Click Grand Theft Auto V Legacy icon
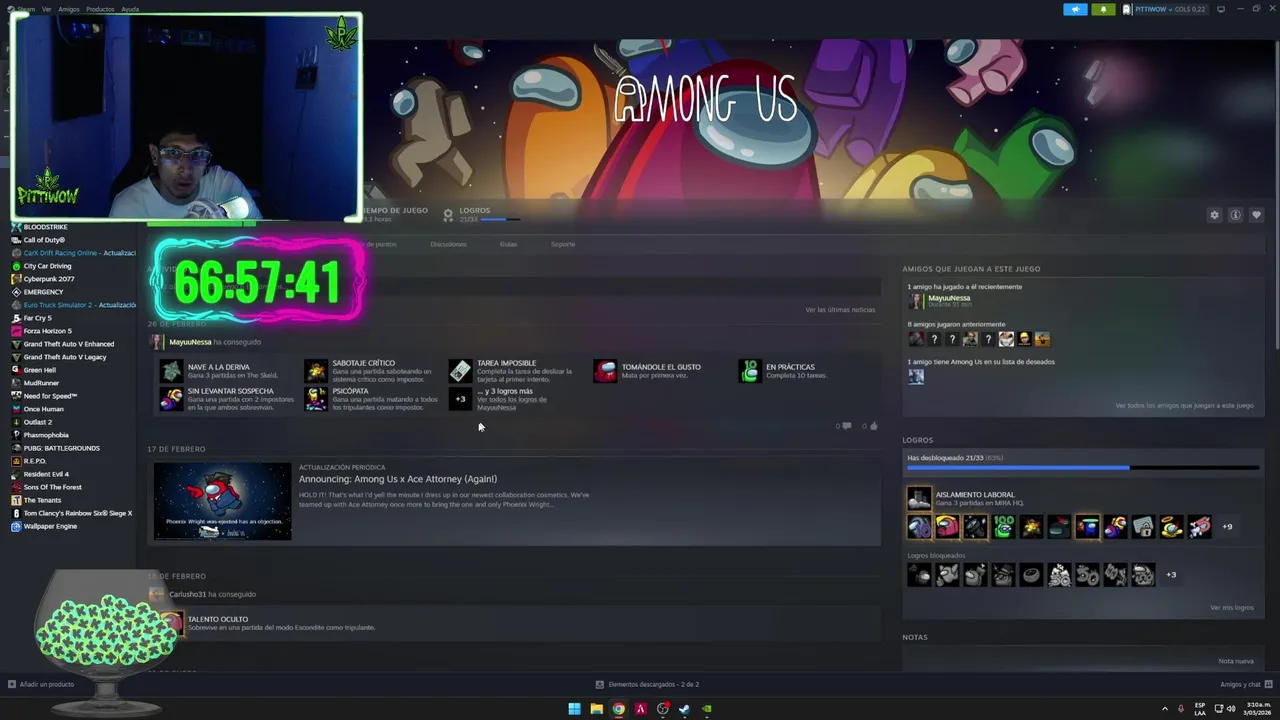Image resolution: width=1280 pixels, height=720 pixels. tap(16, 357)
